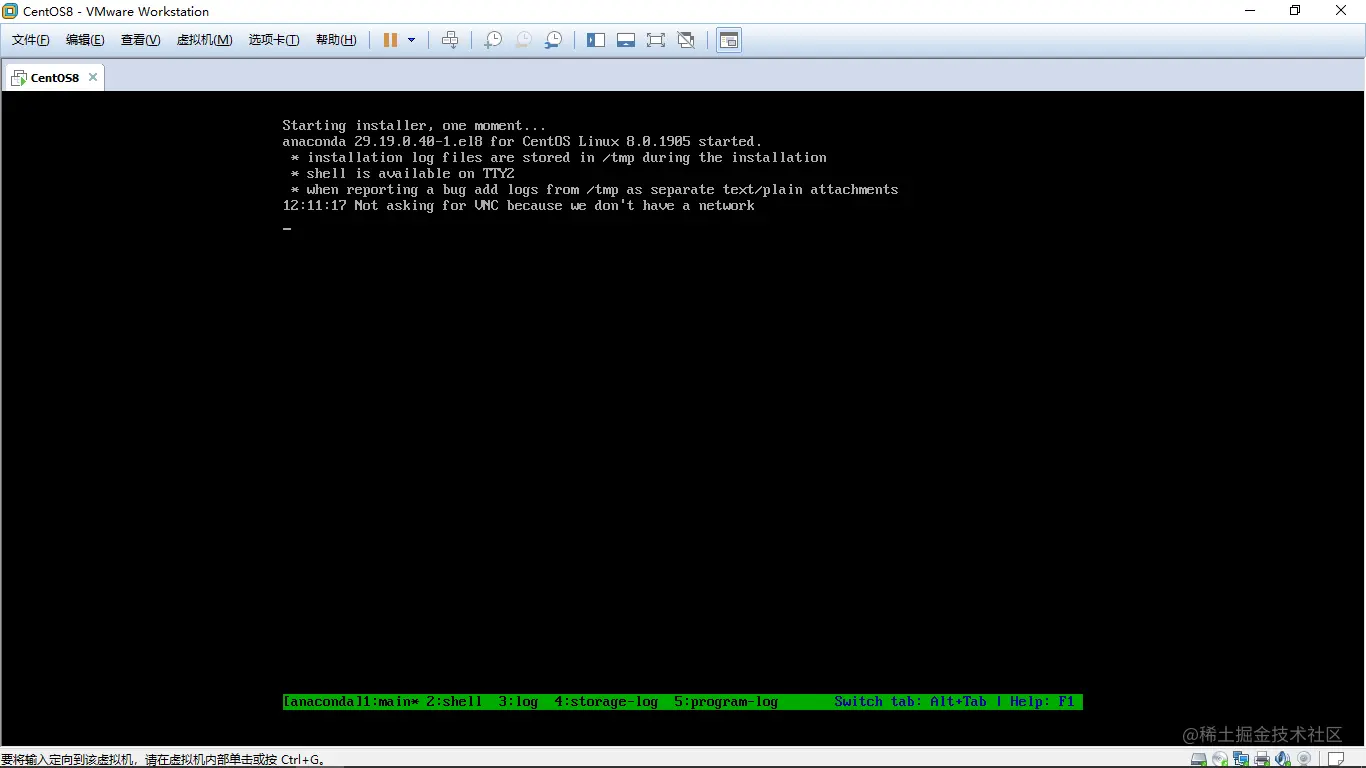Click the hard disk device icon in status bar

pyautogui.click(x=1198, y=759)
